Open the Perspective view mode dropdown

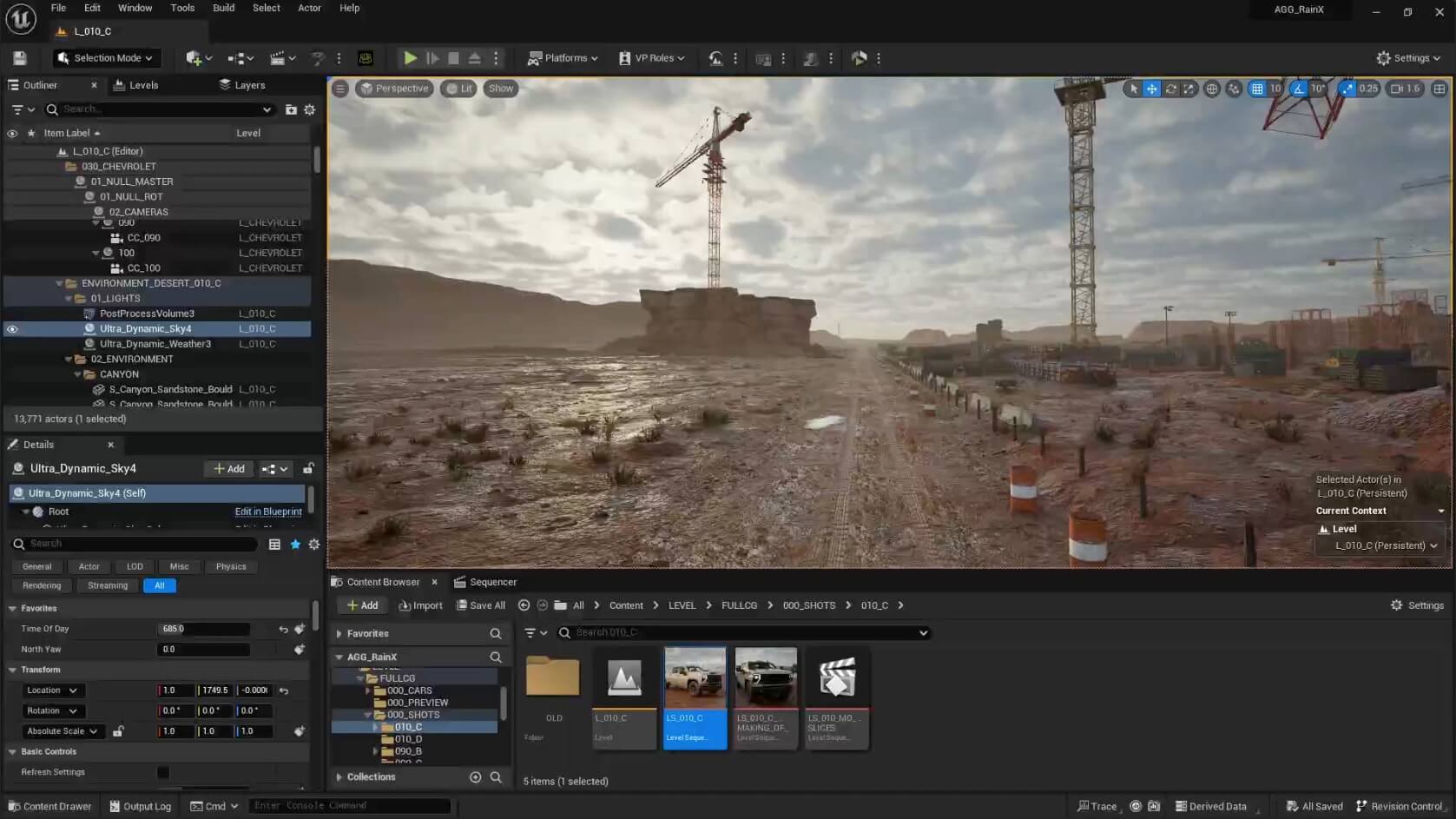click(395, 89)
